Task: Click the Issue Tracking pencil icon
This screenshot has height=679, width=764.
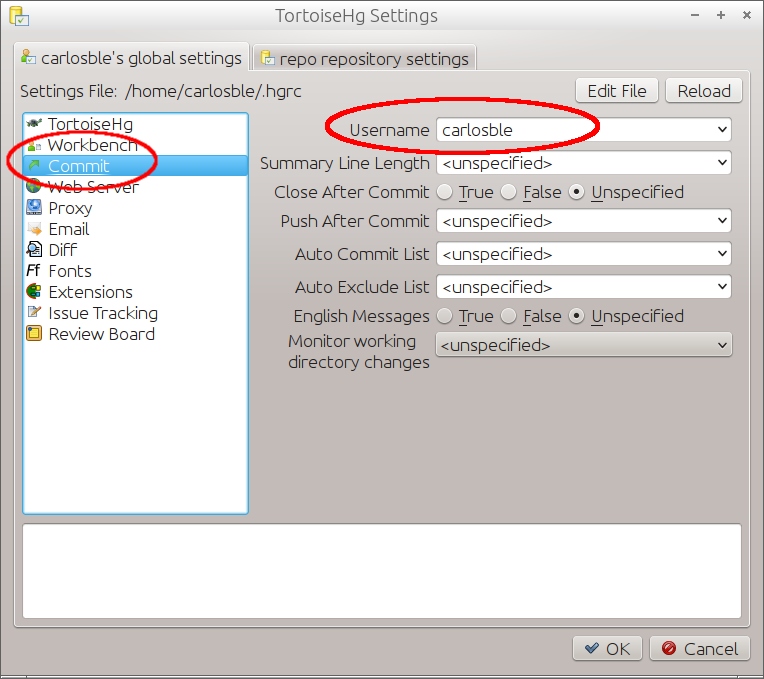Action: coord(34,313)
